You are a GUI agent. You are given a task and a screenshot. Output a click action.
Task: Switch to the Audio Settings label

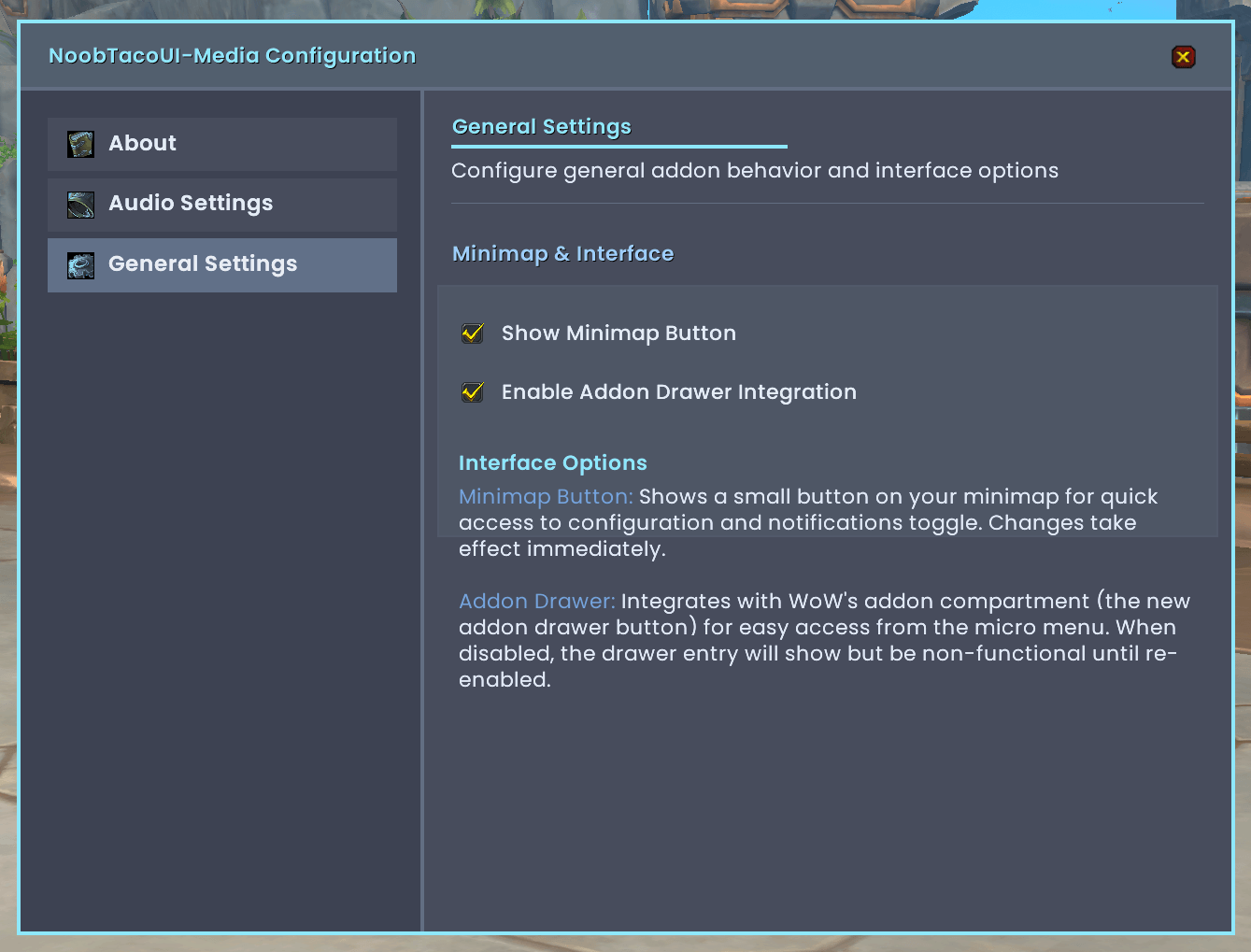(191, 204)
